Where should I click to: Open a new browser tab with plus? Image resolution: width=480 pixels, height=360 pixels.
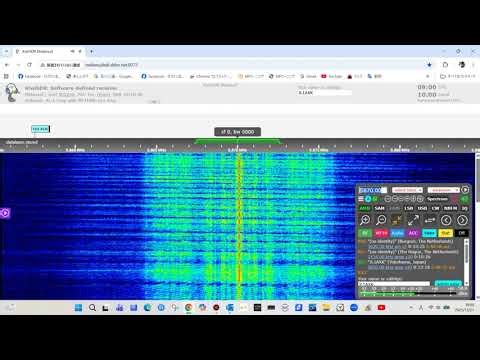click(x=91, y=51)
